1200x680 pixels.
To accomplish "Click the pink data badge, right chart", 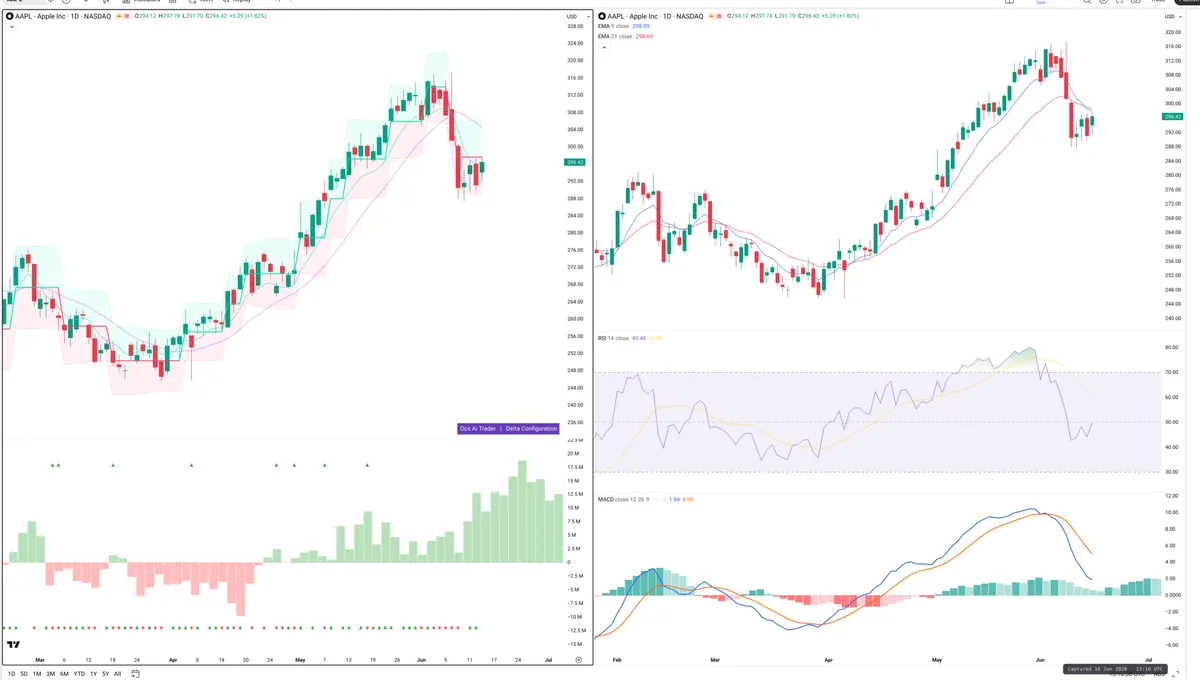I will coord(721,17).
